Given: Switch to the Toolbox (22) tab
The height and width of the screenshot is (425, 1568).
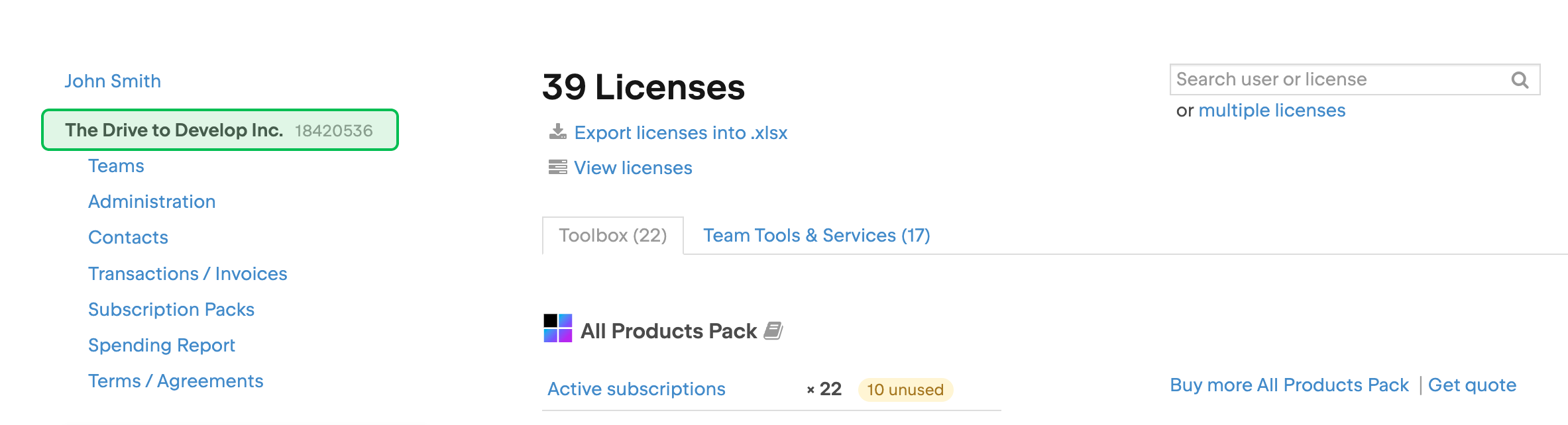Looking at the screenshot, I should (x=612, y=235).
